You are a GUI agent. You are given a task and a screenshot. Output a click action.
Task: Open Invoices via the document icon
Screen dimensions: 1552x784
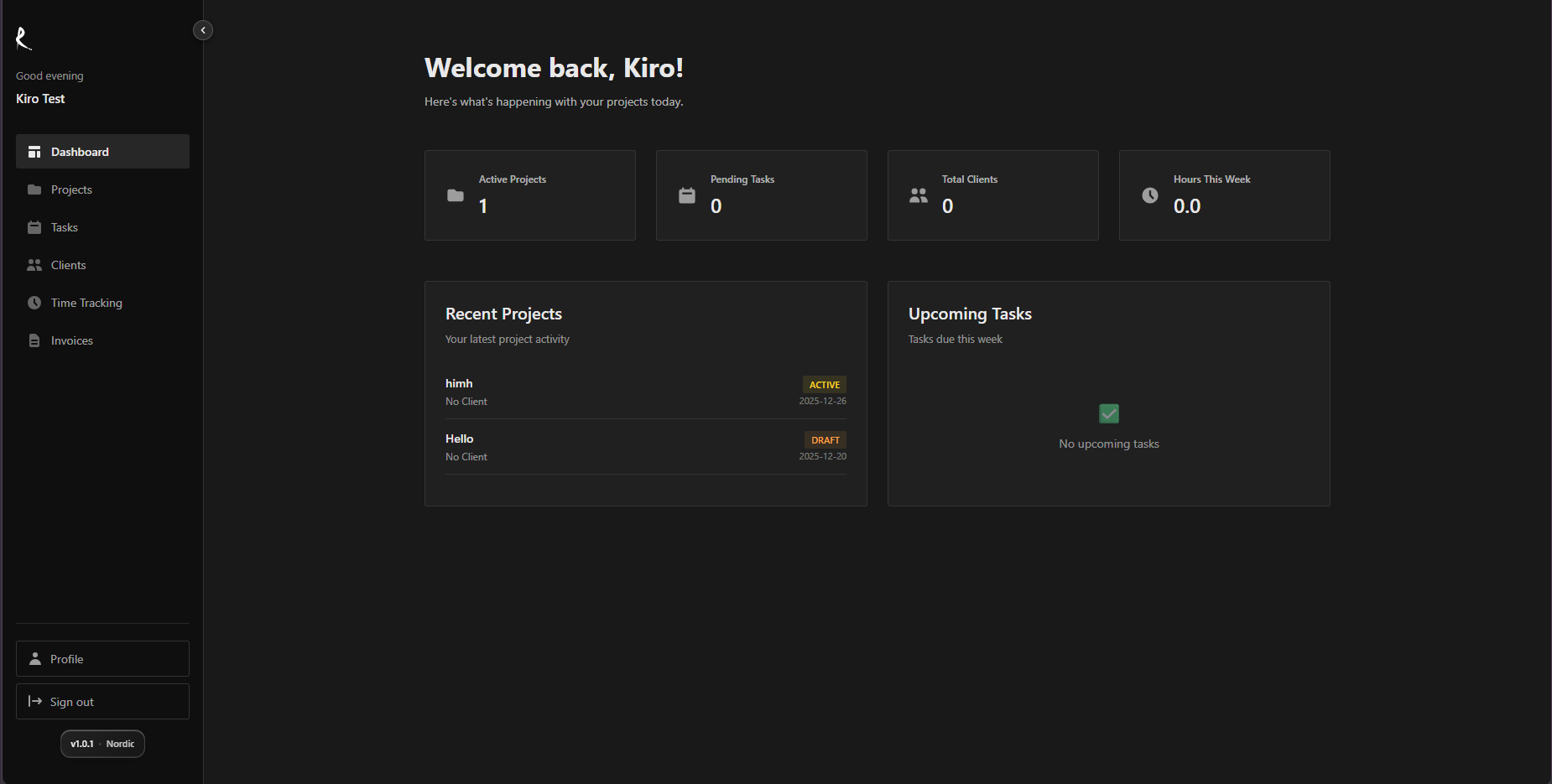[34, 340]
